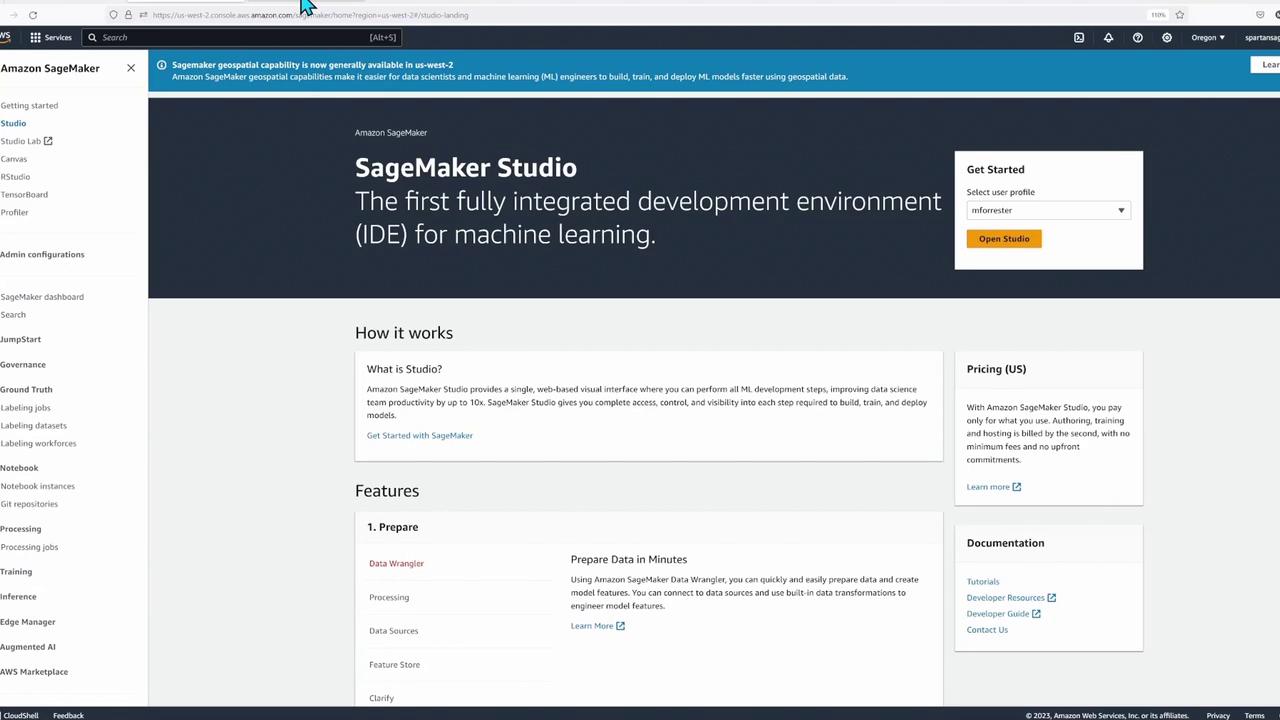The width and height of the screenshot is (1280, 720).
Task: Reload the page using the browser refresh icon
Action: click(x=33, y=15)
